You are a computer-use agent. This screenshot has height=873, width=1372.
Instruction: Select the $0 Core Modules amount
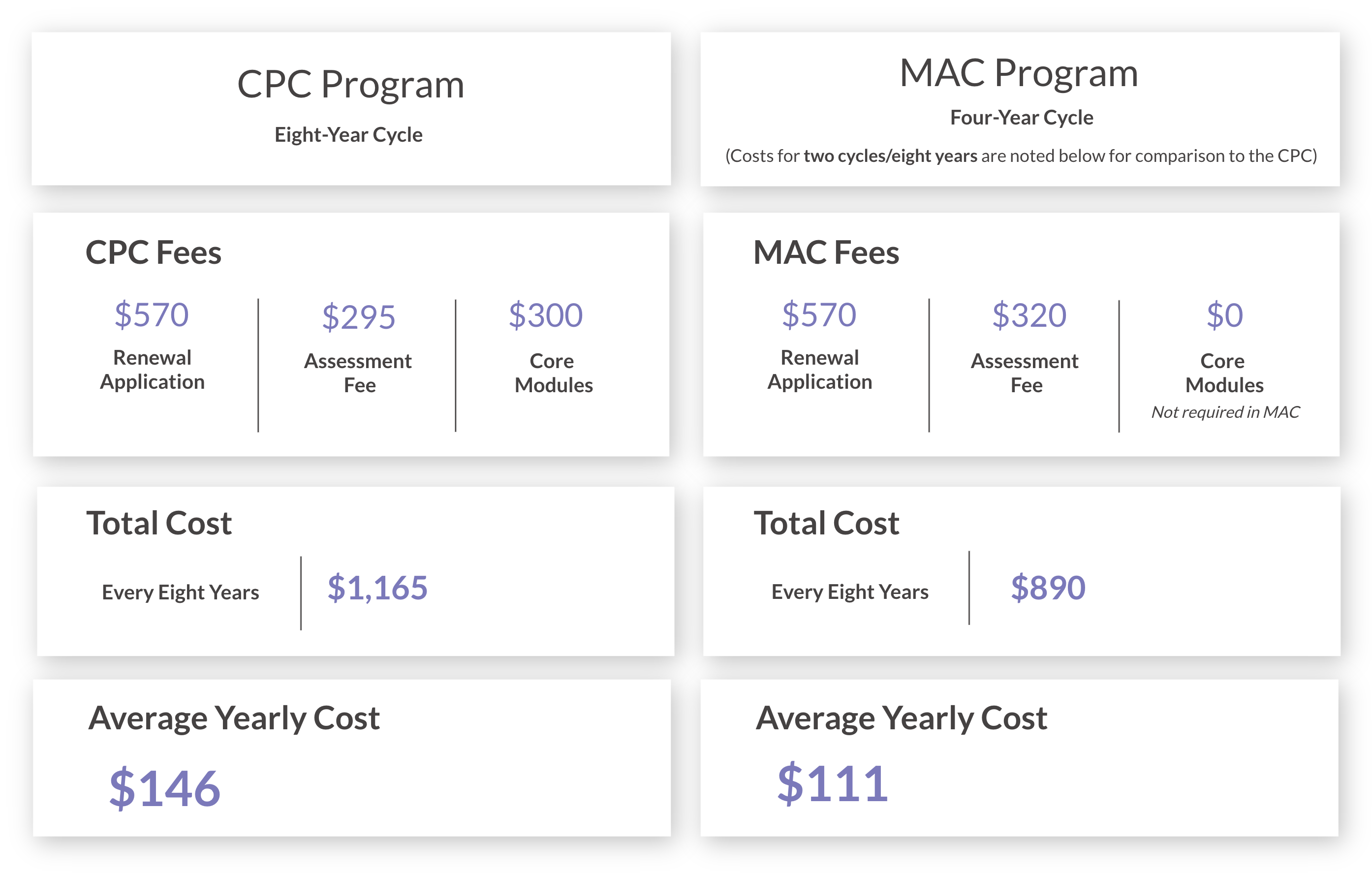tap(1224, 315)
